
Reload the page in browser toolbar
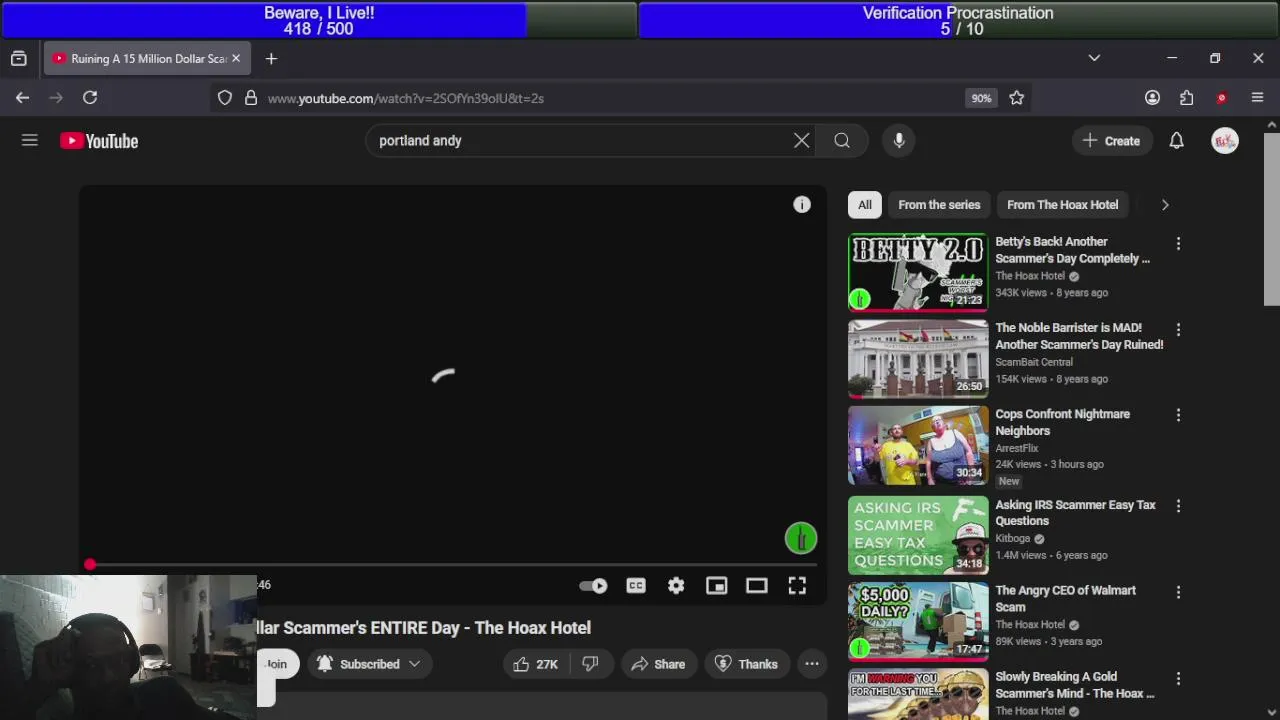(x=90, y=97)
